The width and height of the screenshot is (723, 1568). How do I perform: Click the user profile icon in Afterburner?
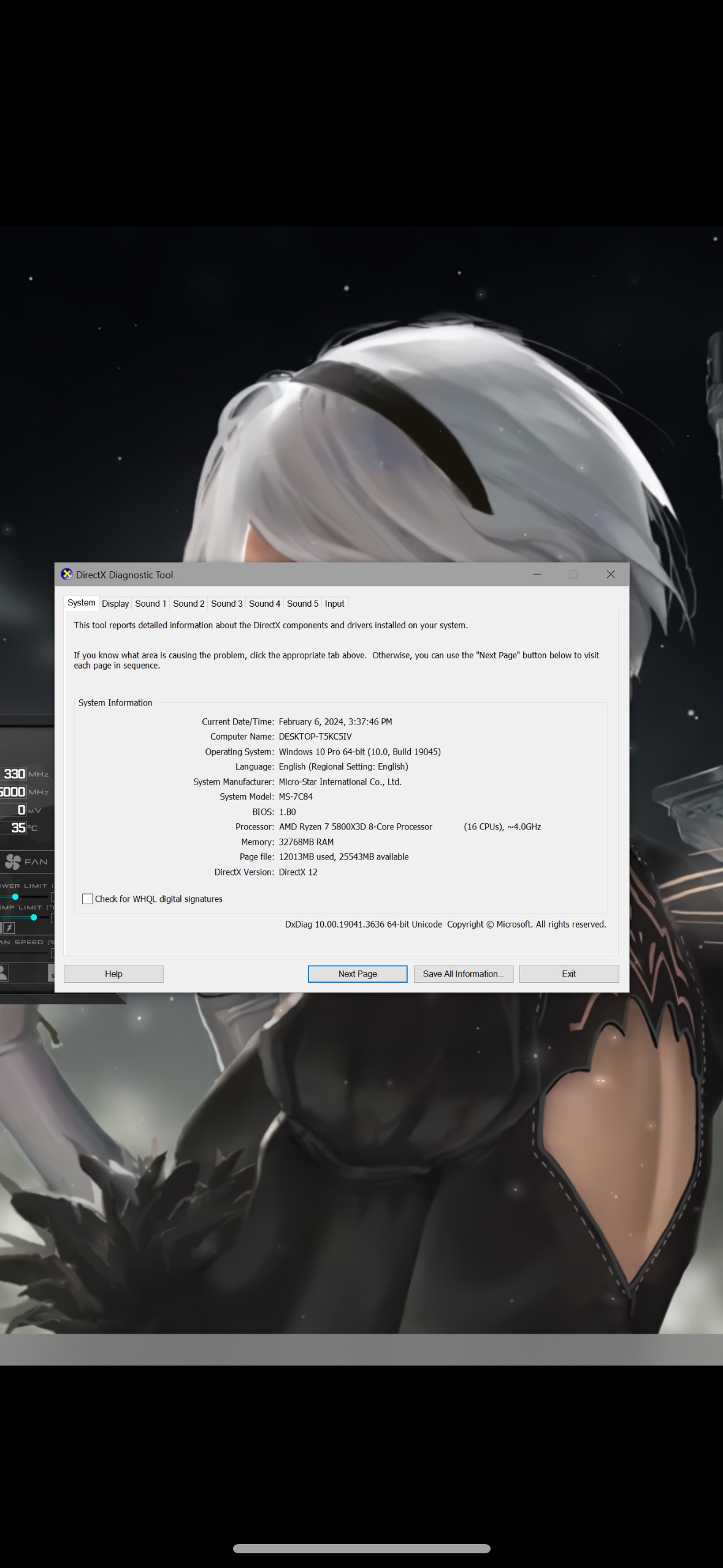(3, 972)
